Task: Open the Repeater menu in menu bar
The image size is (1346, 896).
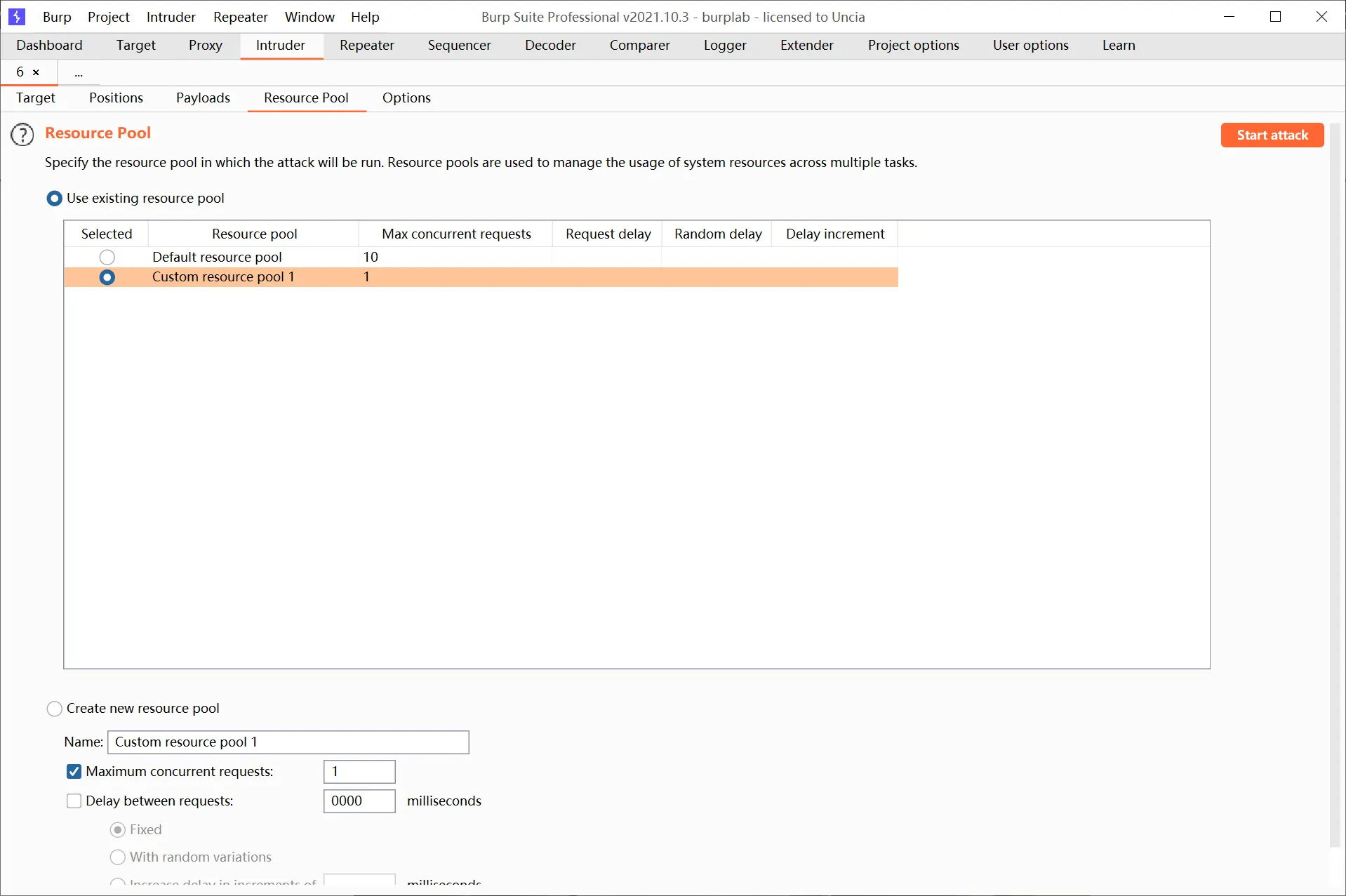Action: (241, 17)
